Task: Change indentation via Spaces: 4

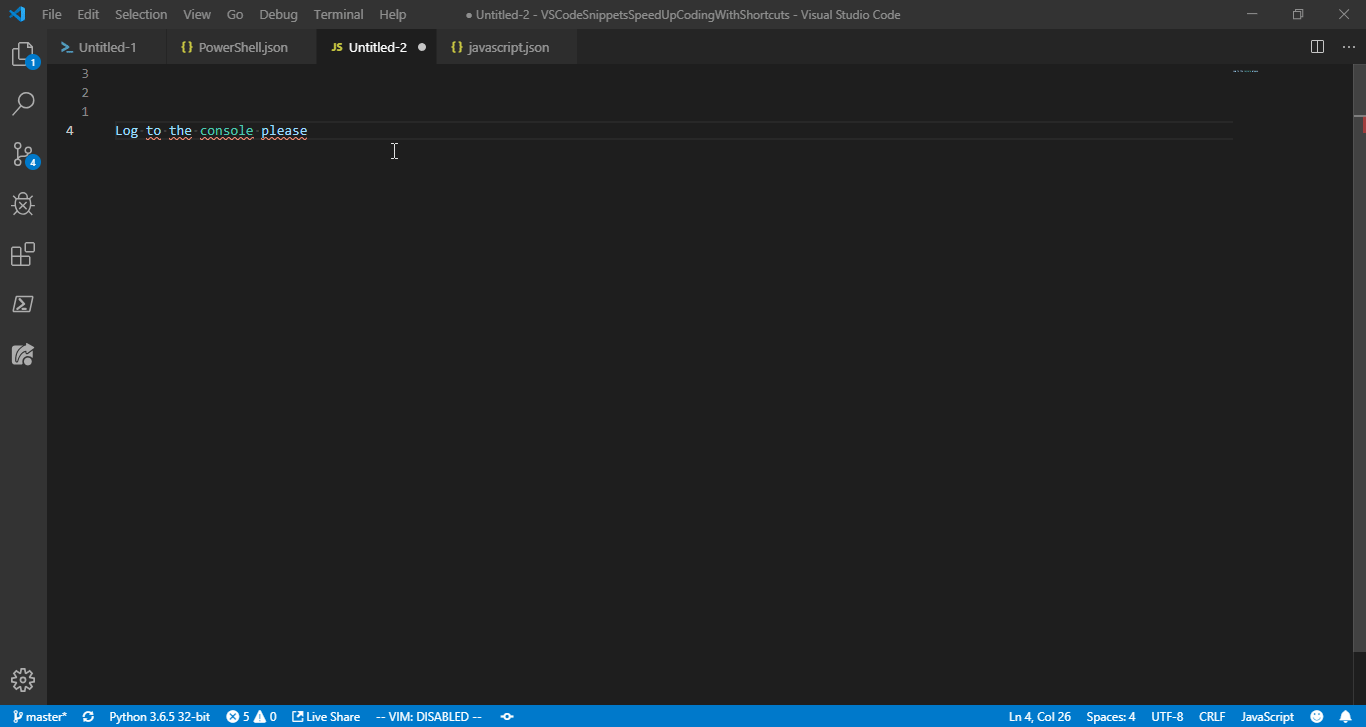Action: coord(1111,717)
